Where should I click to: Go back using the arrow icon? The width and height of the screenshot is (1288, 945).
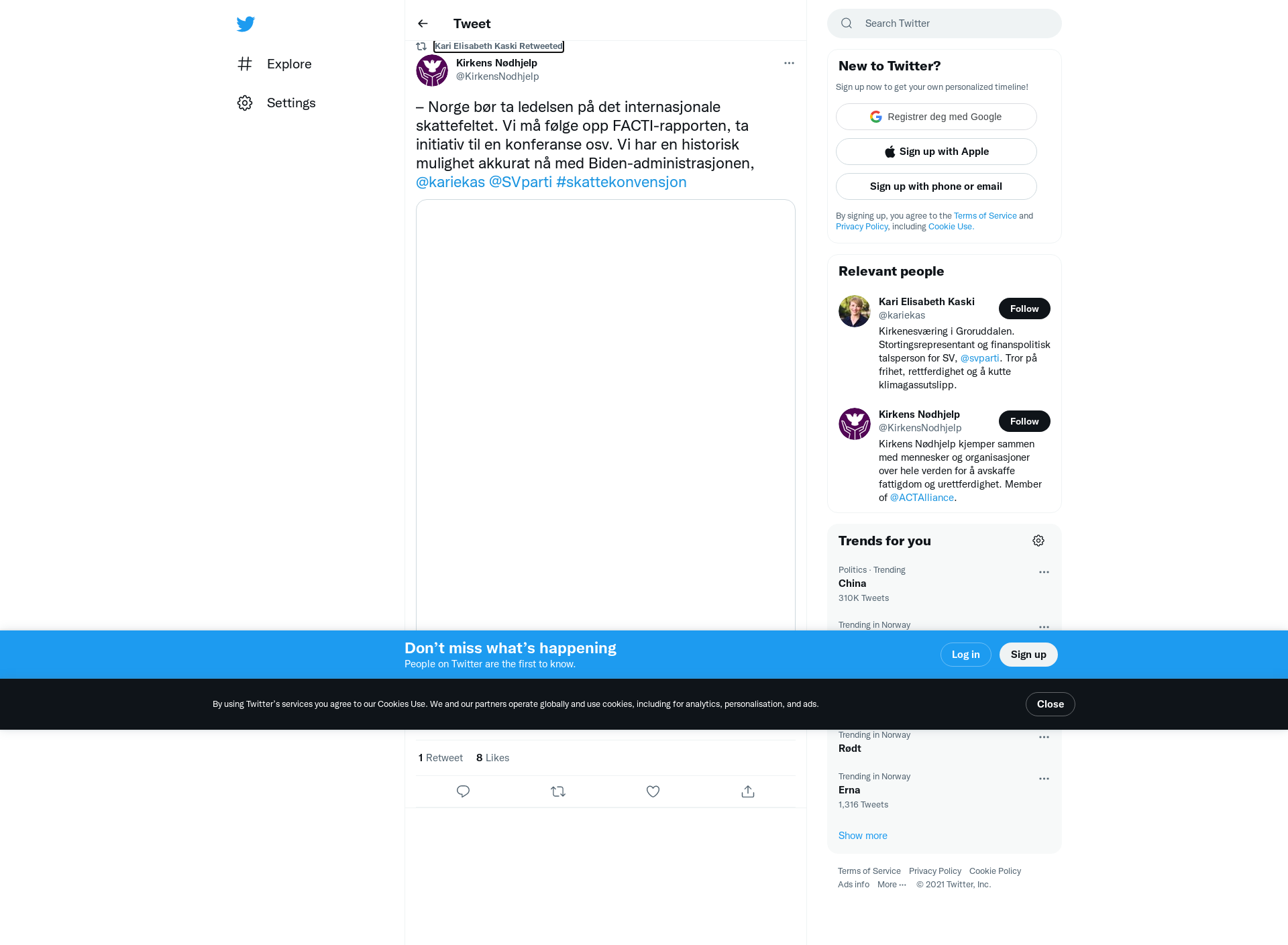click(423, 23)
